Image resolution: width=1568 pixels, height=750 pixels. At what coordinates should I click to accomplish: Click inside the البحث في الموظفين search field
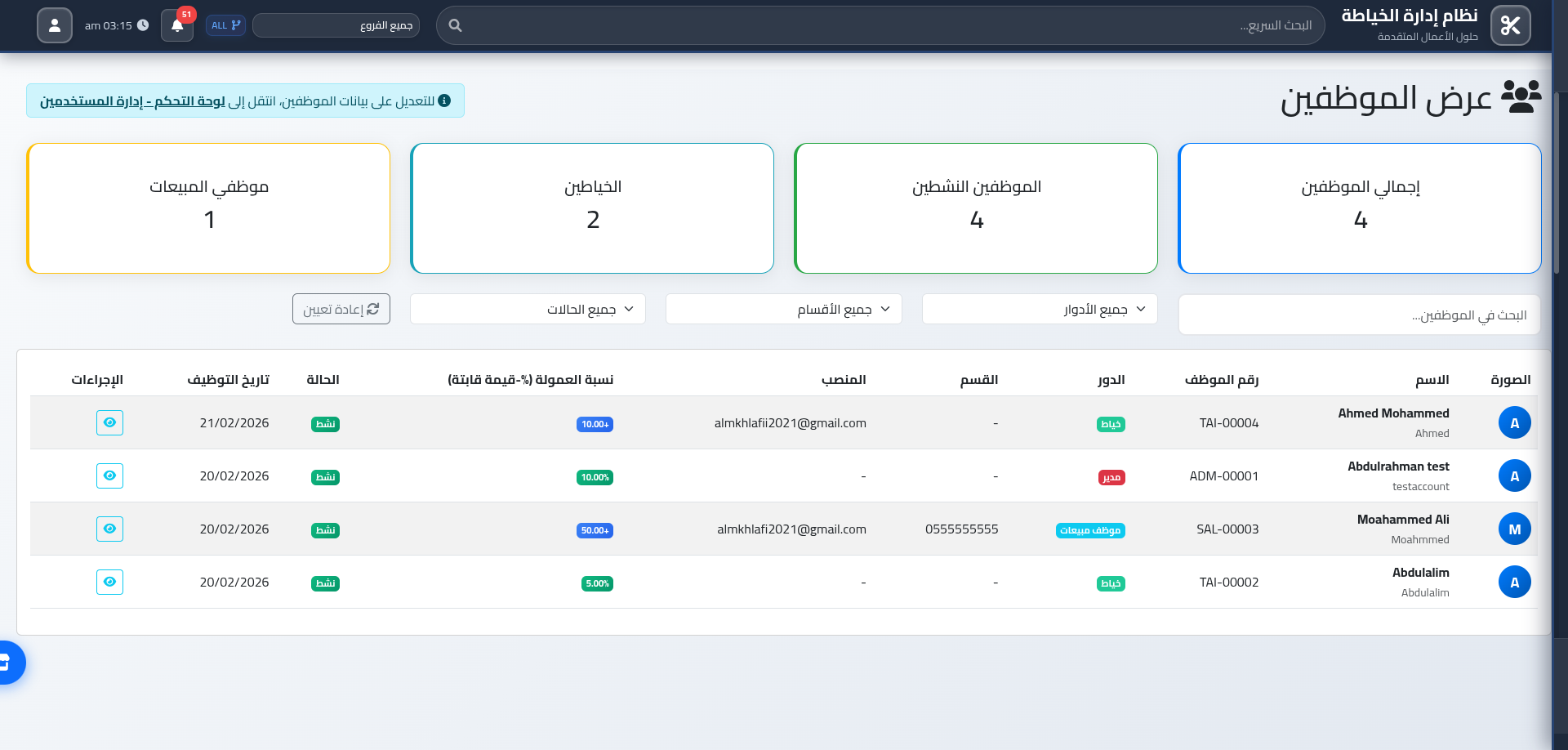(1358, 315)
